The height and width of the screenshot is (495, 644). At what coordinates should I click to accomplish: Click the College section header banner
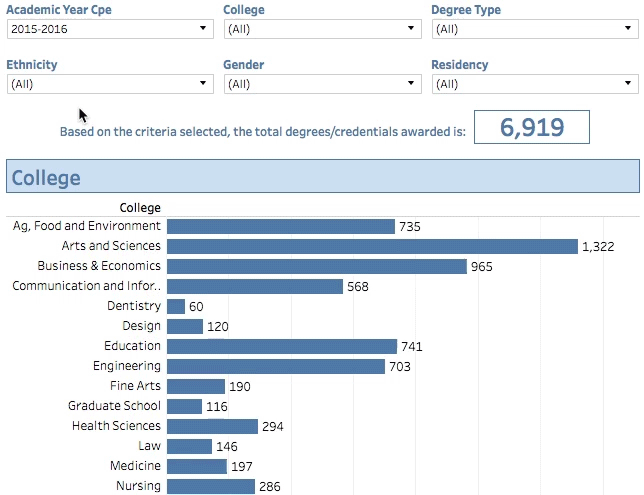click(323, 176)
